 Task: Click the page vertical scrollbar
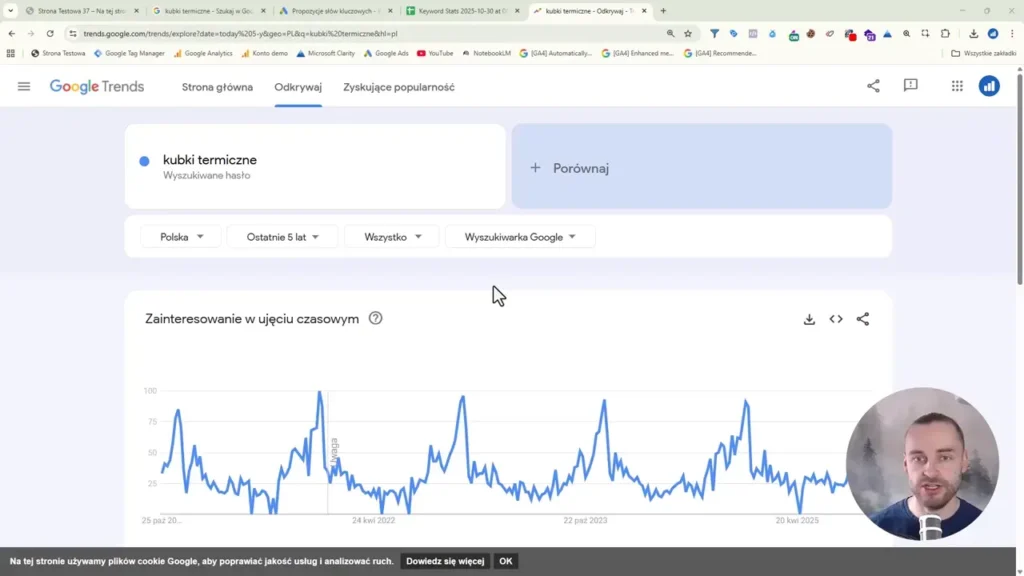coord(1019,180)
